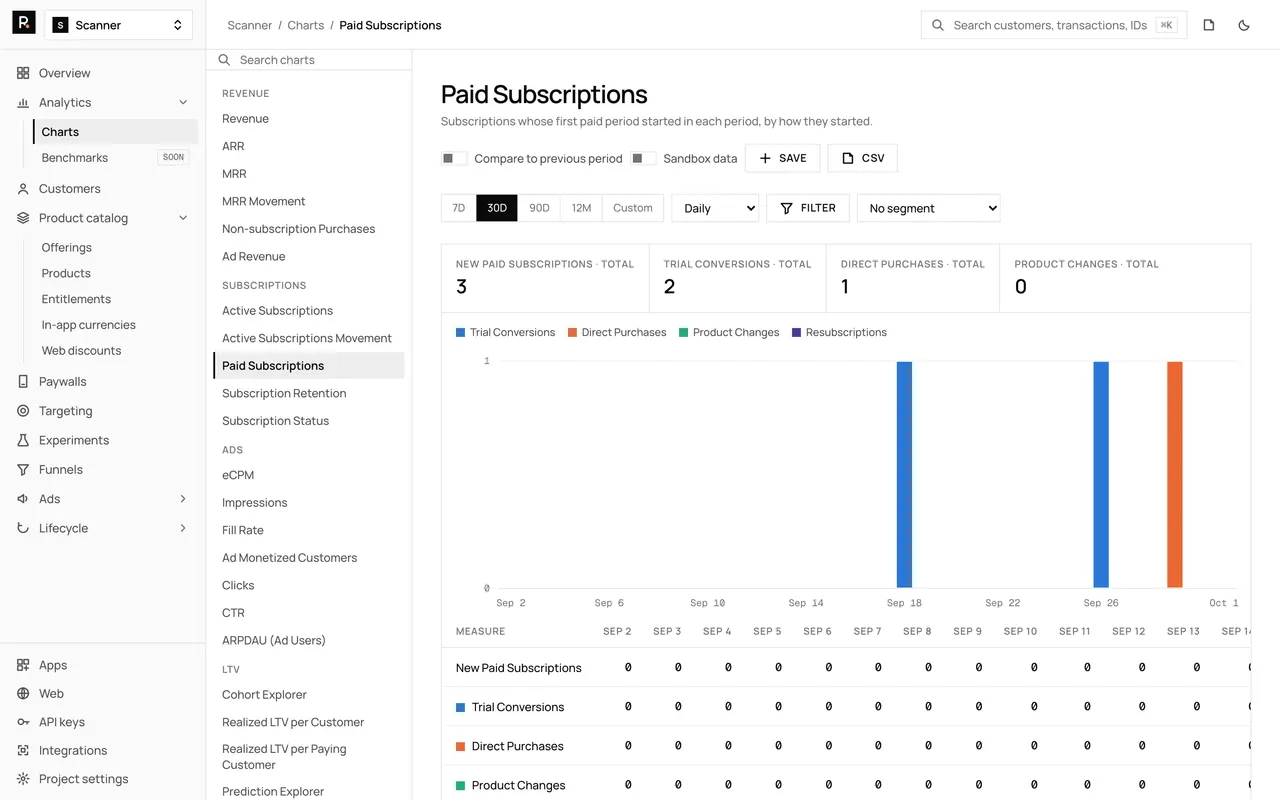Select the 12M time range
Image resolution: width=1280 pixels, height=800 pixels.
(x=581, y=208)
